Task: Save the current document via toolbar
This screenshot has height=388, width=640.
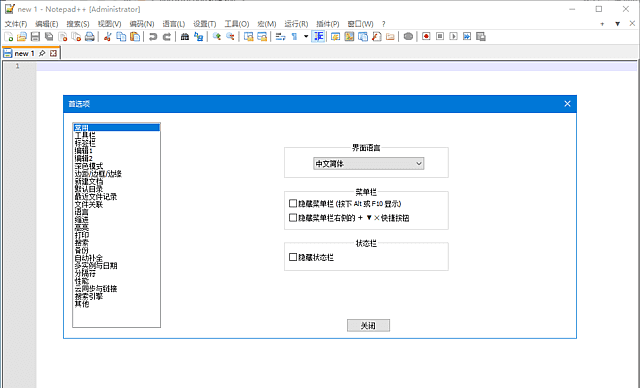Action: coord(36,37)
